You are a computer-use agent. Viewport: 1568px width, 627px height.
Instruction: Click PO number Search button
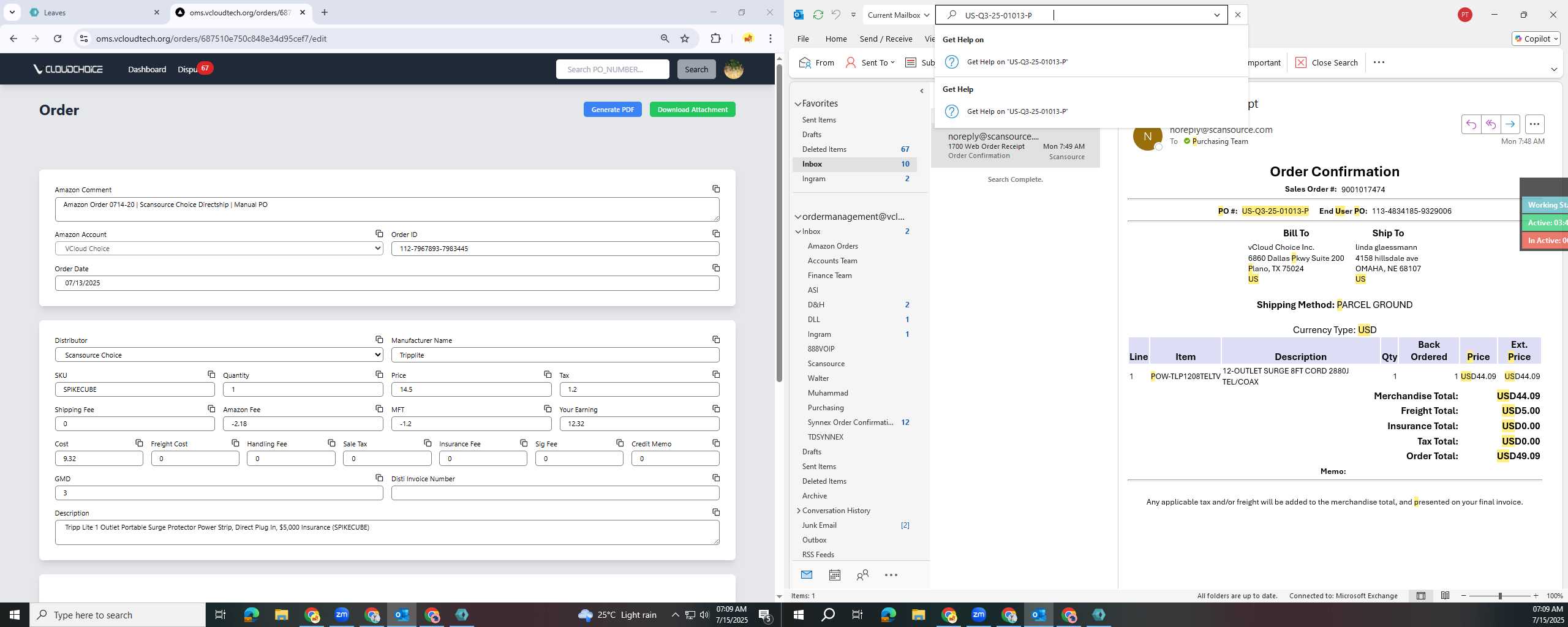click(696, 69)
